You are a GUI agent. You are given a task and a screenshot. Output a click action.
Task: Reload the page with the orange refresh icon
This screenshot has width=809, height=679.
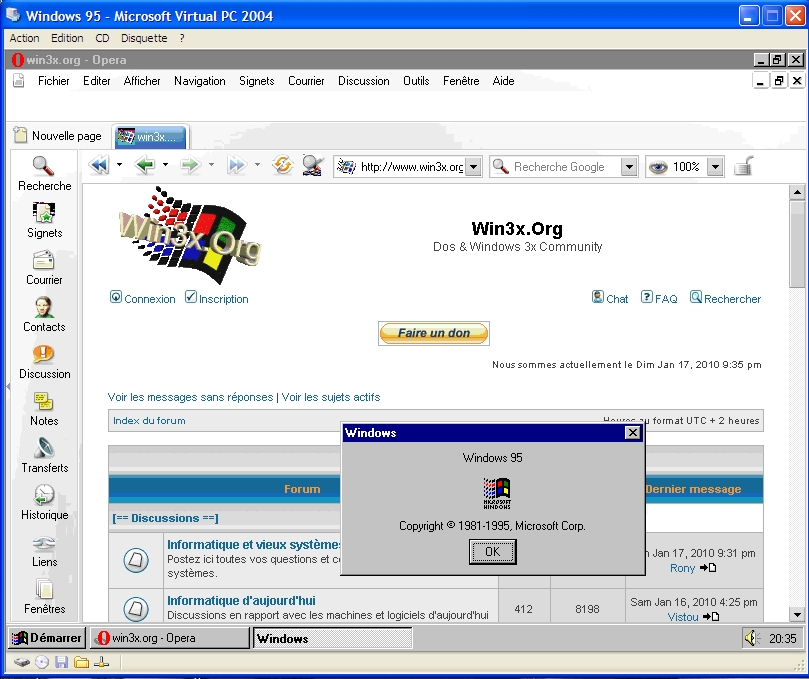click(x=283, y=165)
